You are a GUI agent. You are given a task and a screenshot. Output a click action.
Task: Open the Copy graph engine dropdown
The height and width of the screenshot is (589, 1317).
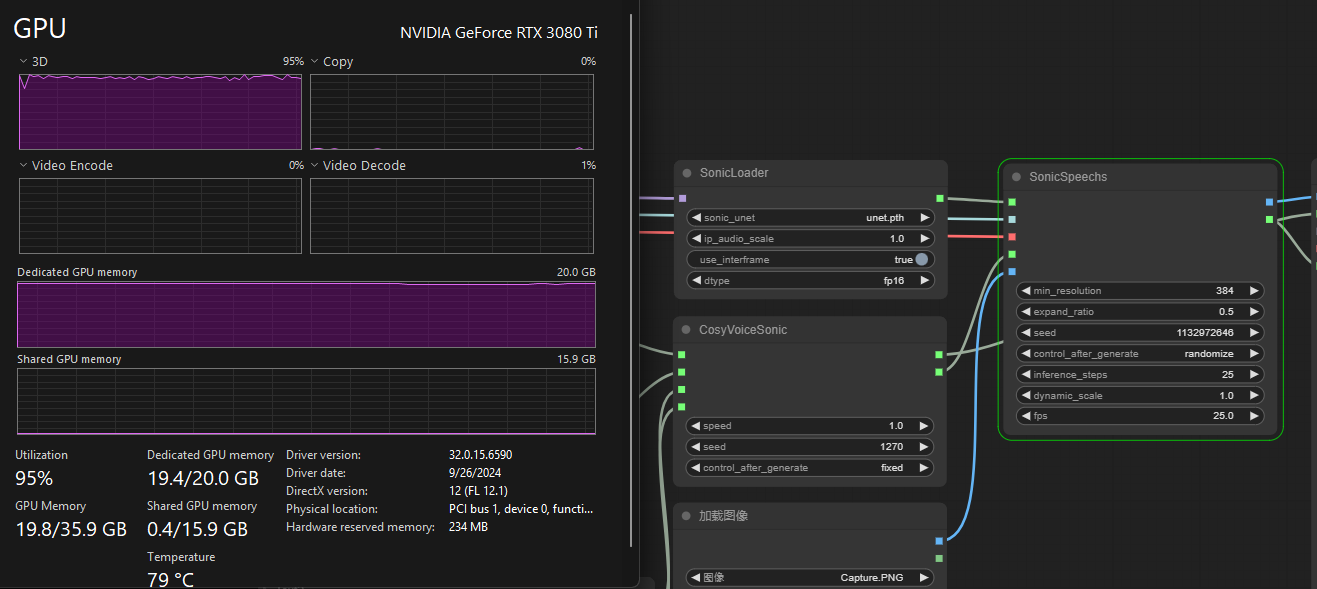pos(315,62)
